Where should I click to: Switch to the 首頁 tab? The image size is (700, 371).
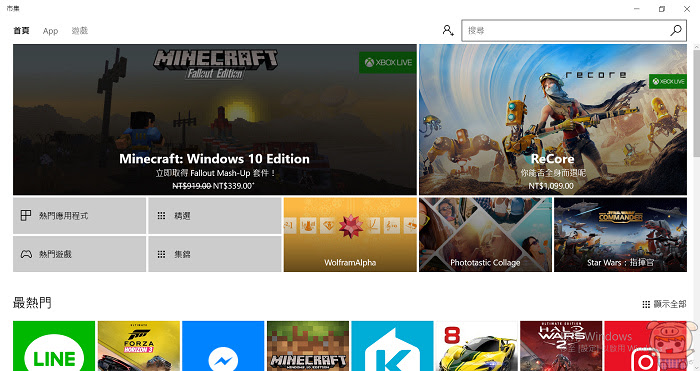pyautogui.click(x=21, y=30)
